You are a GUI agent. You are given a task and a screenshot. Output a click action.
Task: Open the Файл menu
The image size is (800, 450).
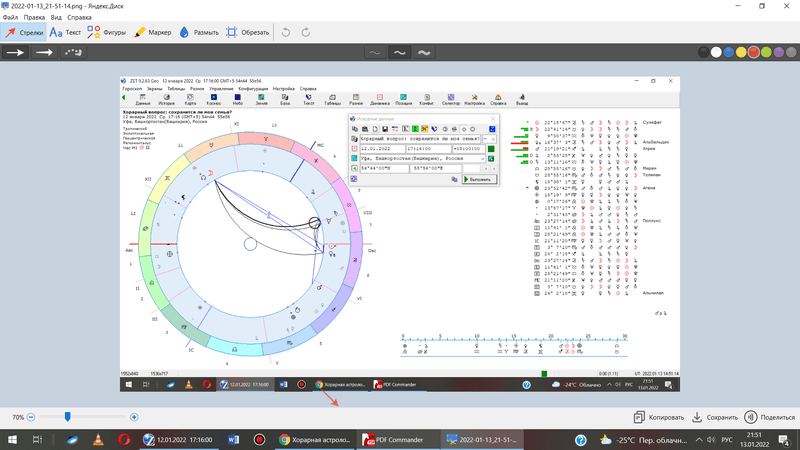pos(10,18)
